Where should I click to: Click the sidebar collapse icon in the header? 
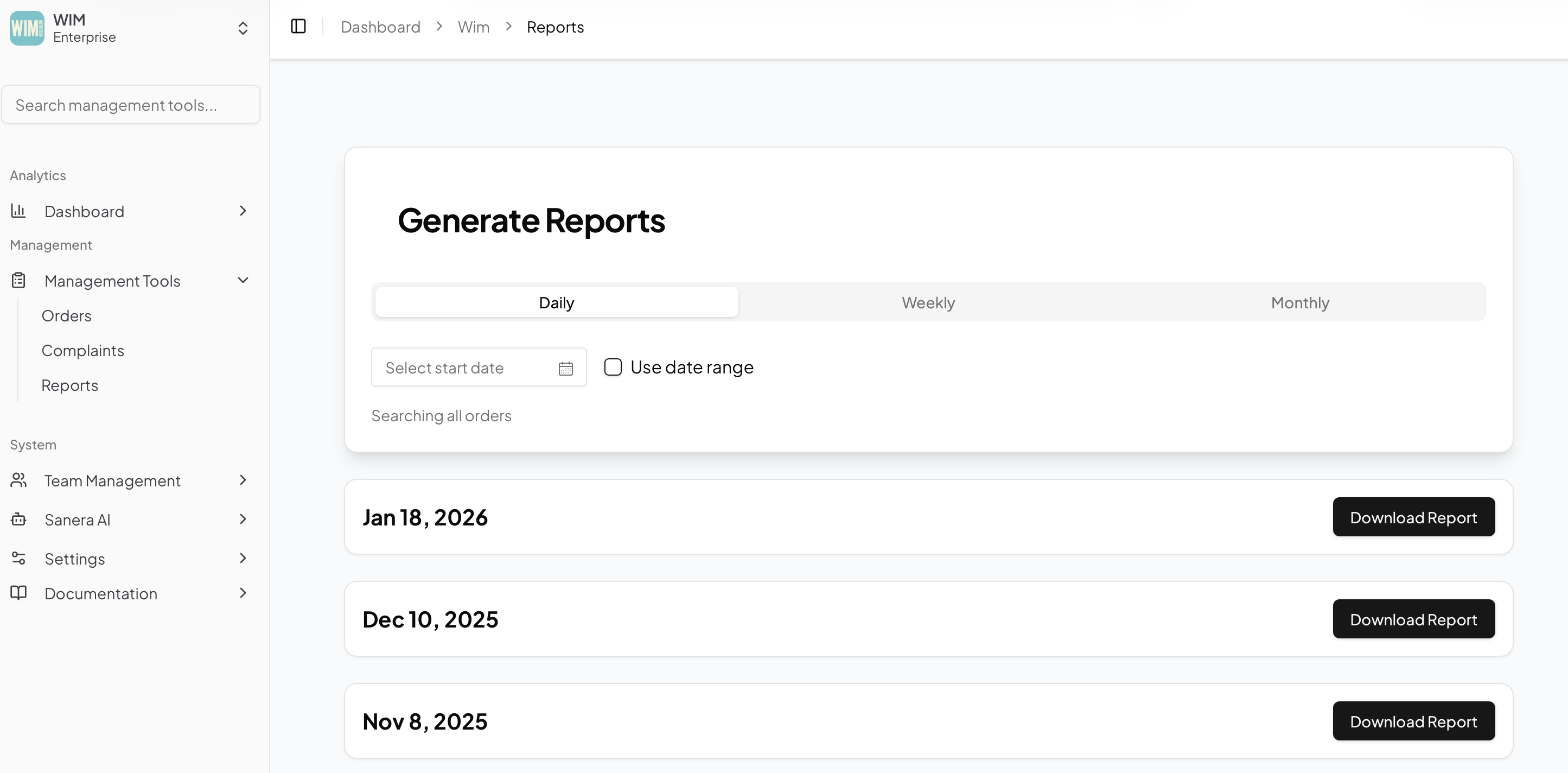(298, 26)
